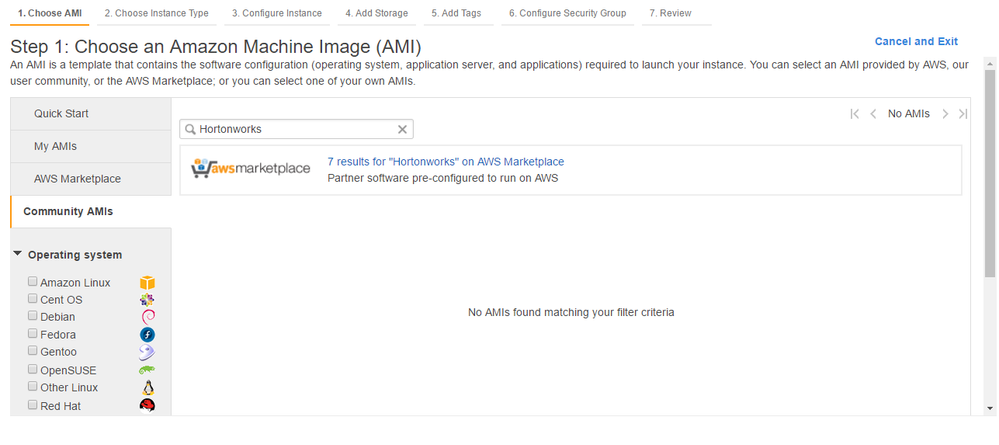Go to the previous page of AMIs
999x445 pixels.
pos(873,114)
